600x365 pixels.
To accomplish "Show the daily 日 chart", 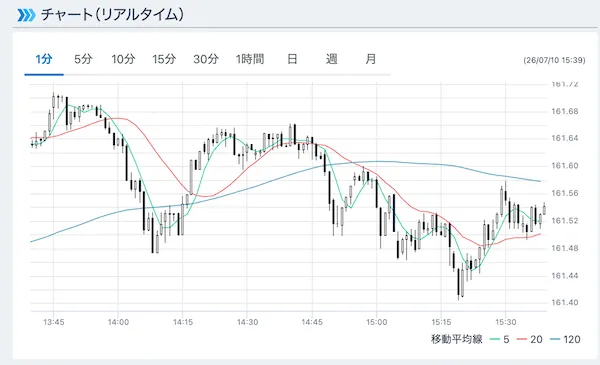I will pos(292,59).
